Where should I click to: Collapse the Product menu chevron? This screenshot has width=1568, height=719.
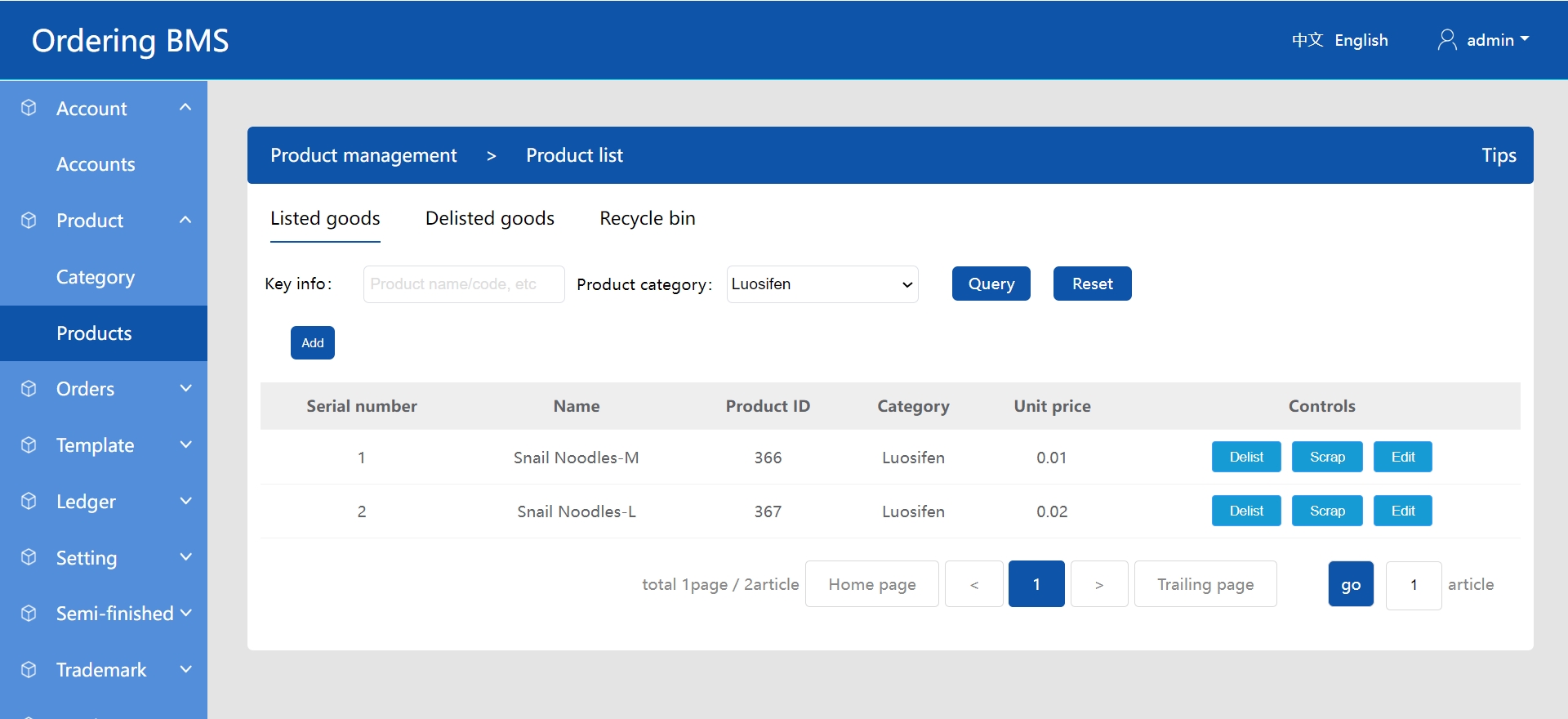coord(186,220)
